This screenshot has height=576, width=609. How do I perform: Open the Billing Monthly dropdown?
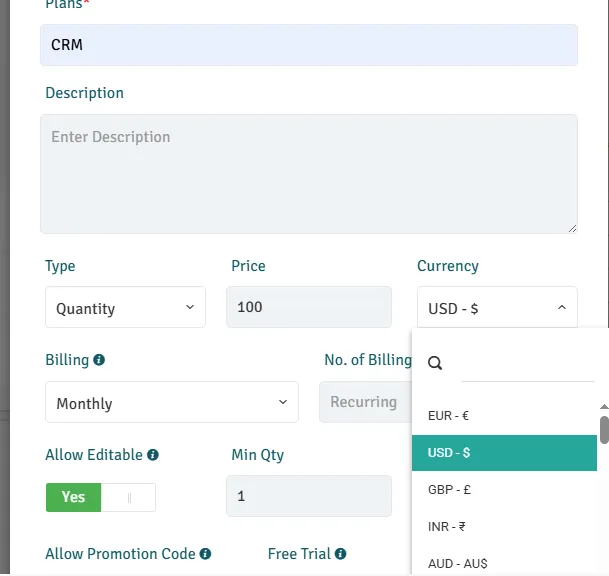pos(172,402)
